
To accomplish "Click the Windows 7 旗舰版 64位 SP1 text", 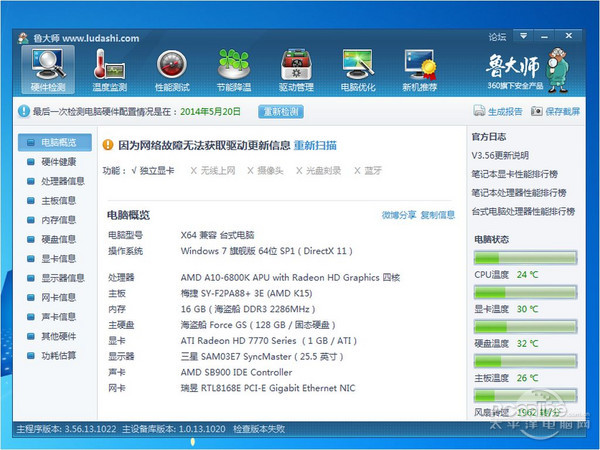I will click(267, 251).
